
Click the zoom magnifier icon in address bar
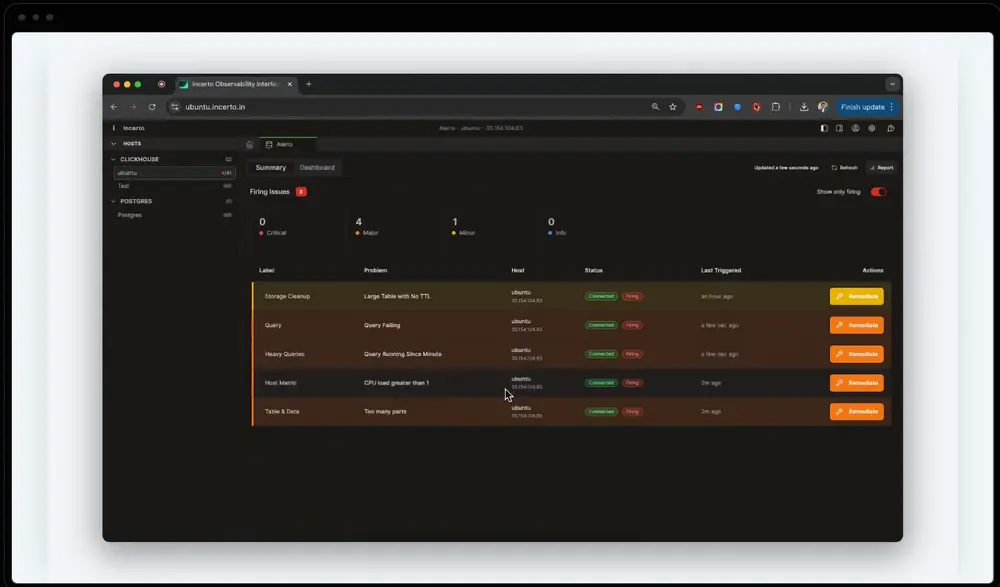coord(656,107)
